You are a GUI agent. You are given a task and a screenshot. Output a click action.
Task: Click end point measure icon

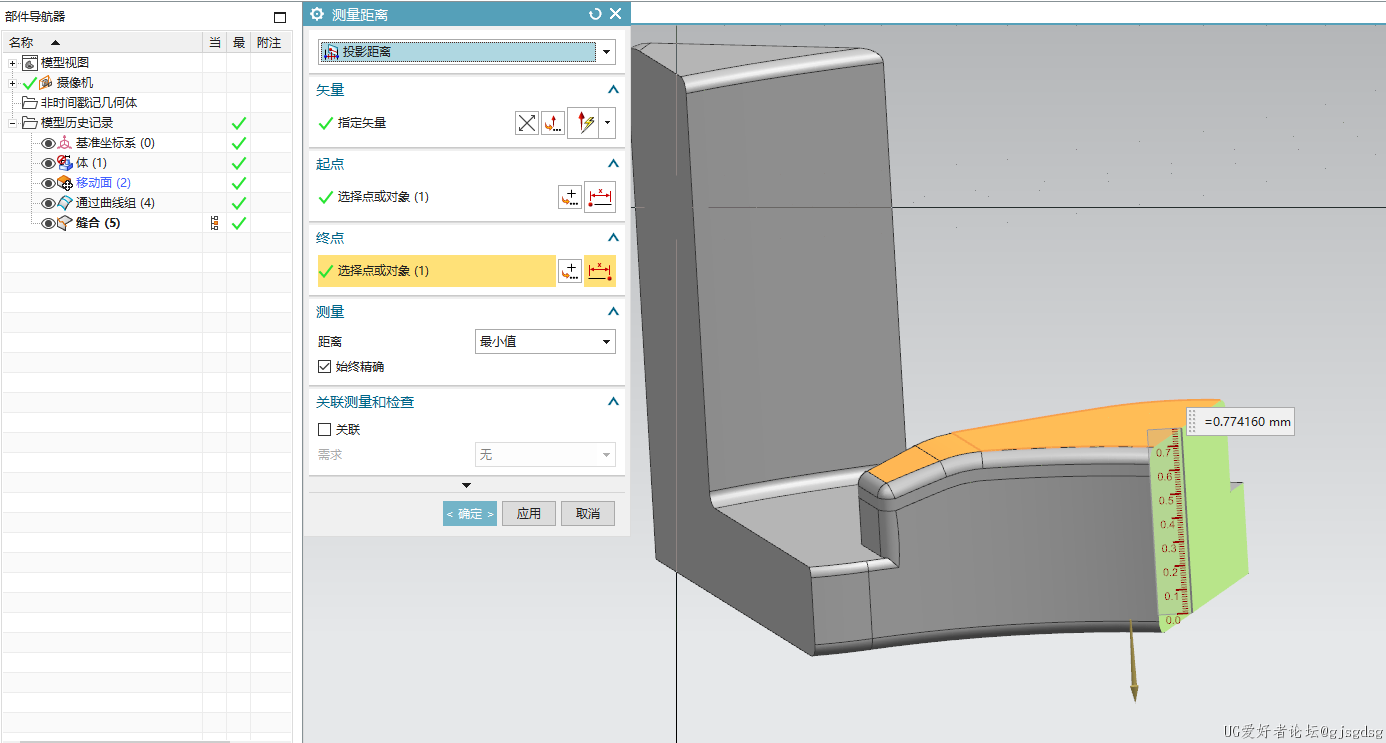tap(600, 271)
